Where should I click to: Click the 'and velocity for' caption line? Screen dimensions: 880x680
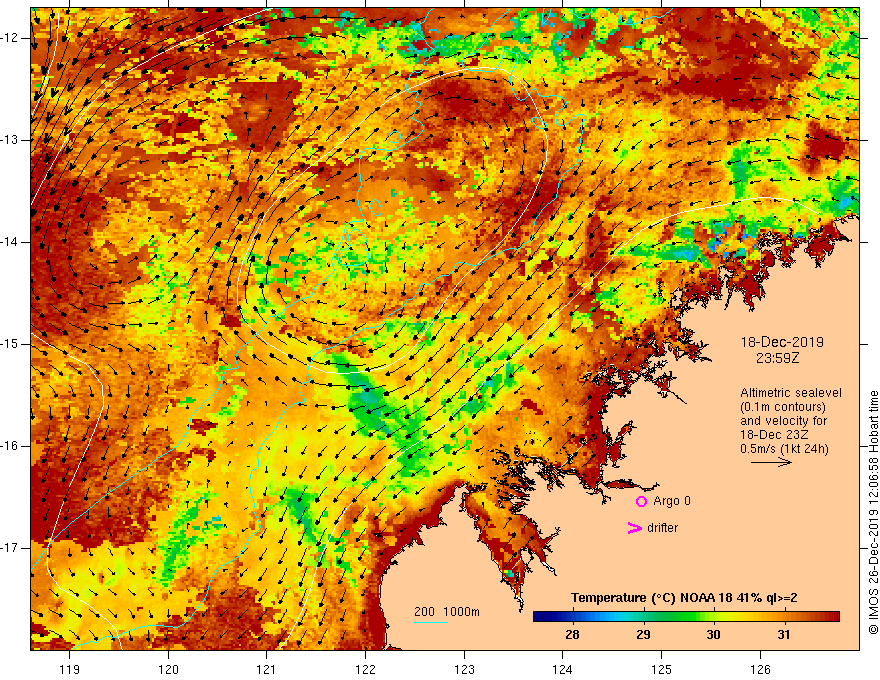783,420
